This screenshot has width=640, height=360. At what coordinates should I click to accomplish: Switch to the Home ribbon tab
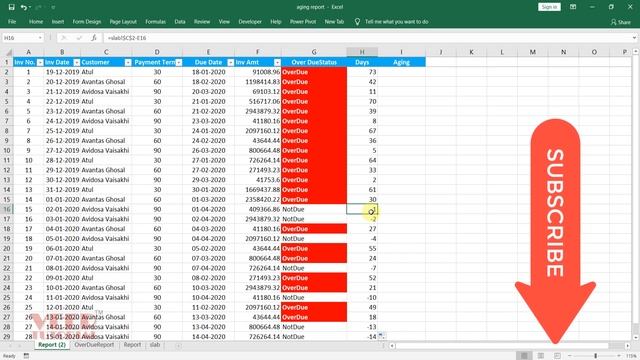36,22
